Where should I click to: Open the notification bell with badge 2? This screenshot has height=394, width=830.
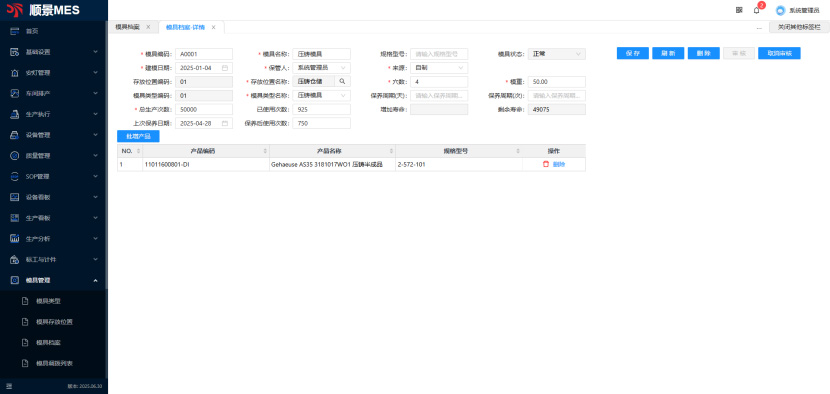(x=756, y=10)
